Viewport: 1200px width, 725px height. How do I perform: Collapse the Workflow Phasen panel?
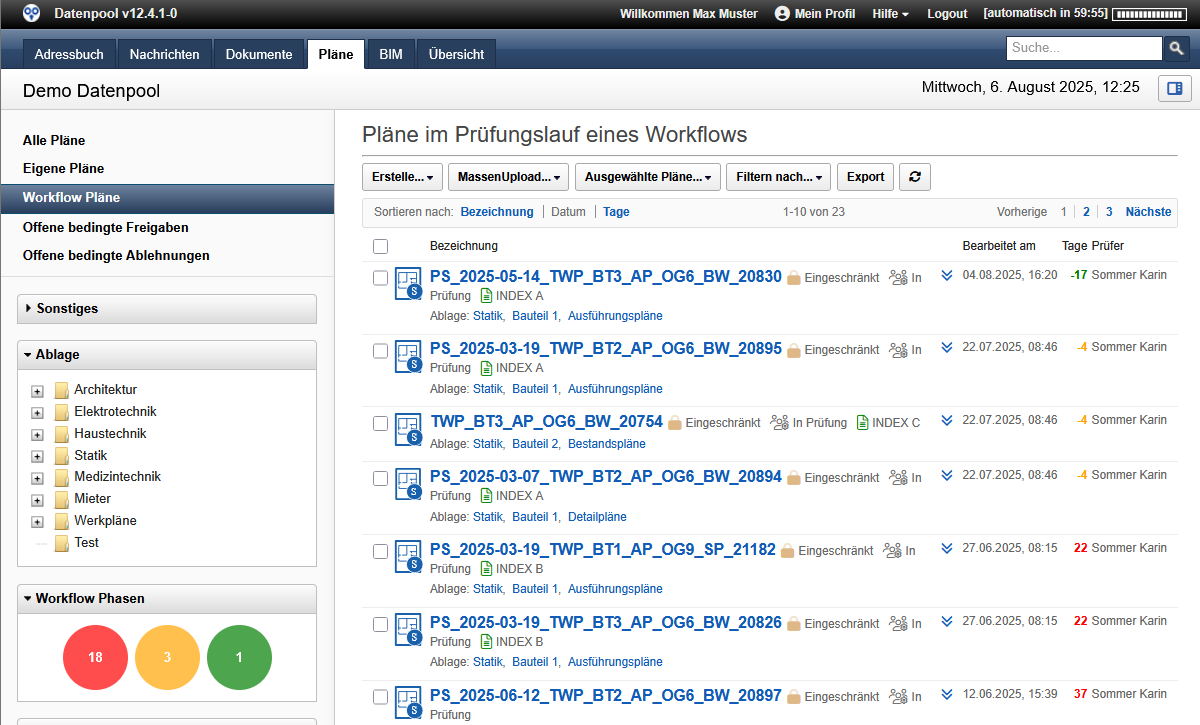28,599
